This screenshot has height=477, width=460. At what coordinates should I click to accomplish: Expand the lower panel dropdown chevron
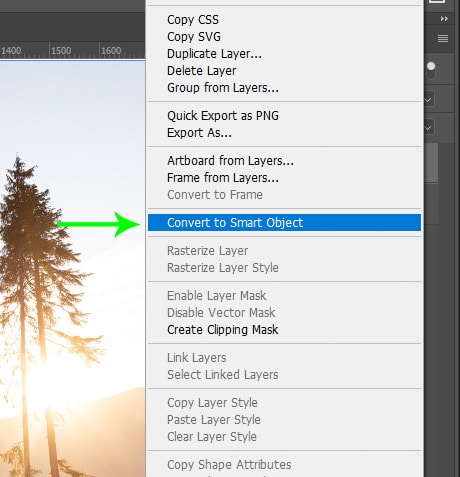[x=428, y=127]
